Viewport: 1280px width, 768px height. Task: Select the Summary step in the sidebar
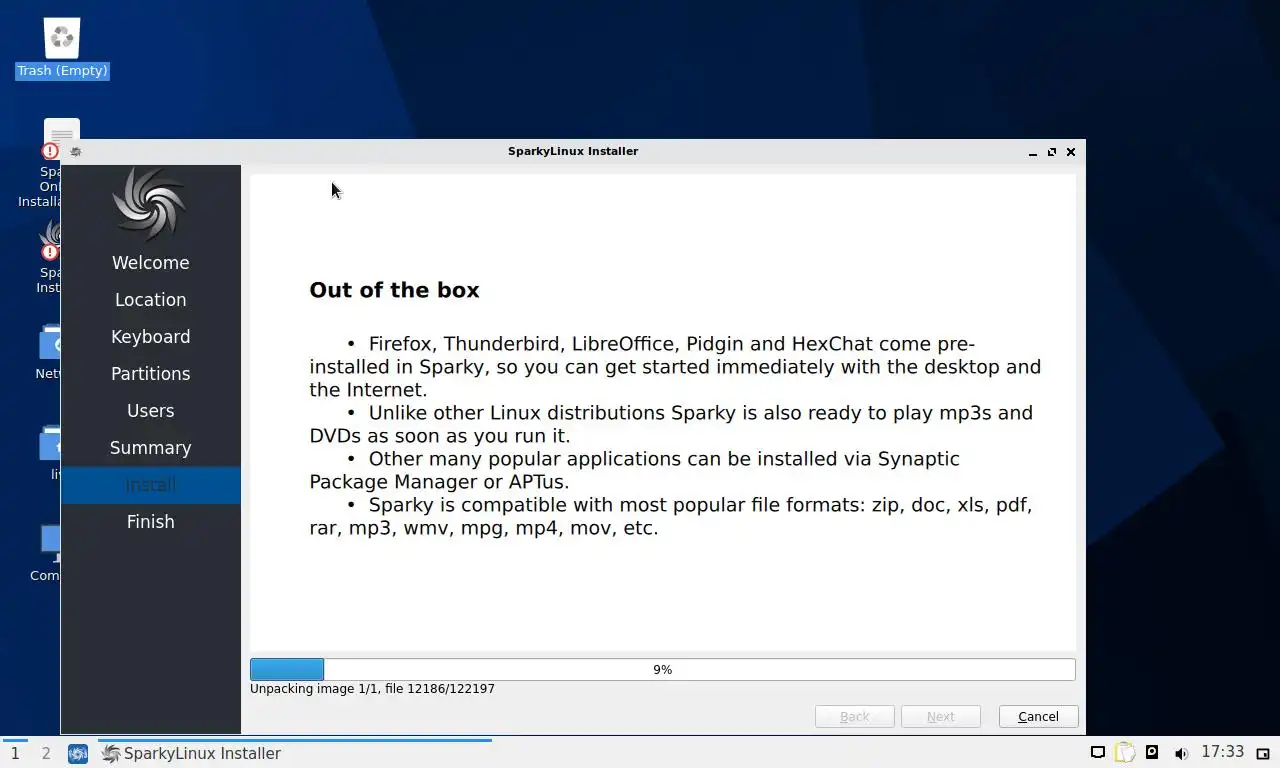pyautogui.click(x=150, y=448)
